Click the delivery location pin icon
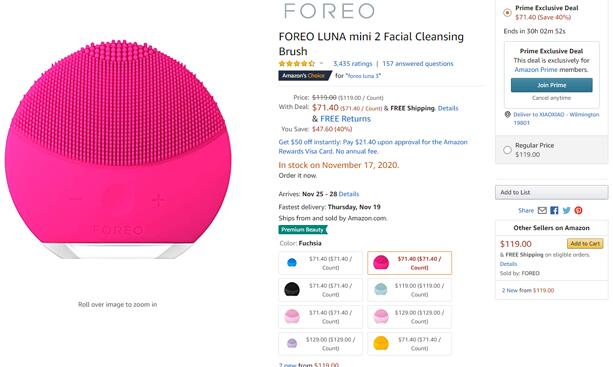 (507, 115)
